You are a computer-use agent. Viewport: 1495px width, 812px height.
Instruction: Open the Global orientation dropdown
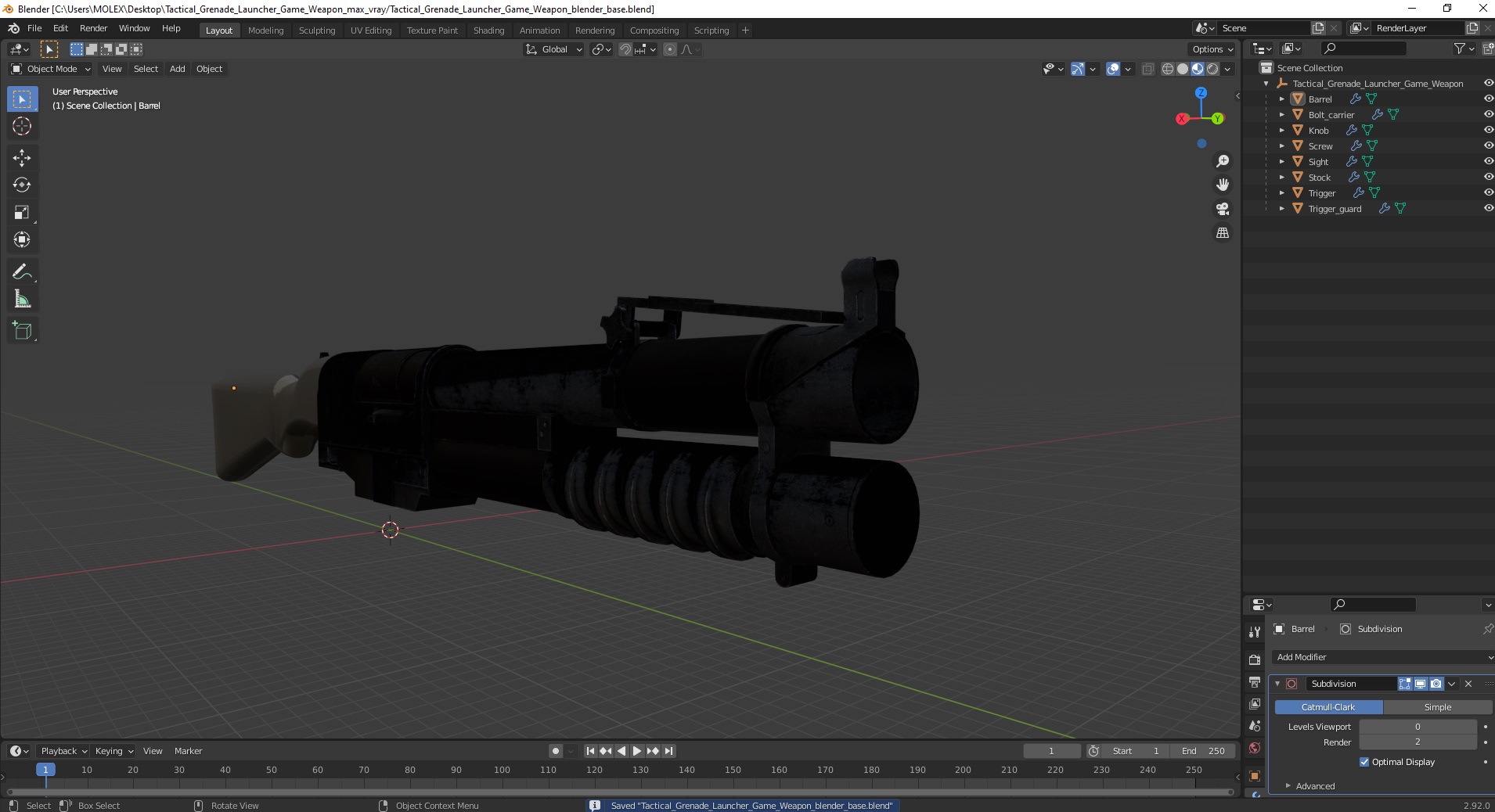[x=554, y=49]
